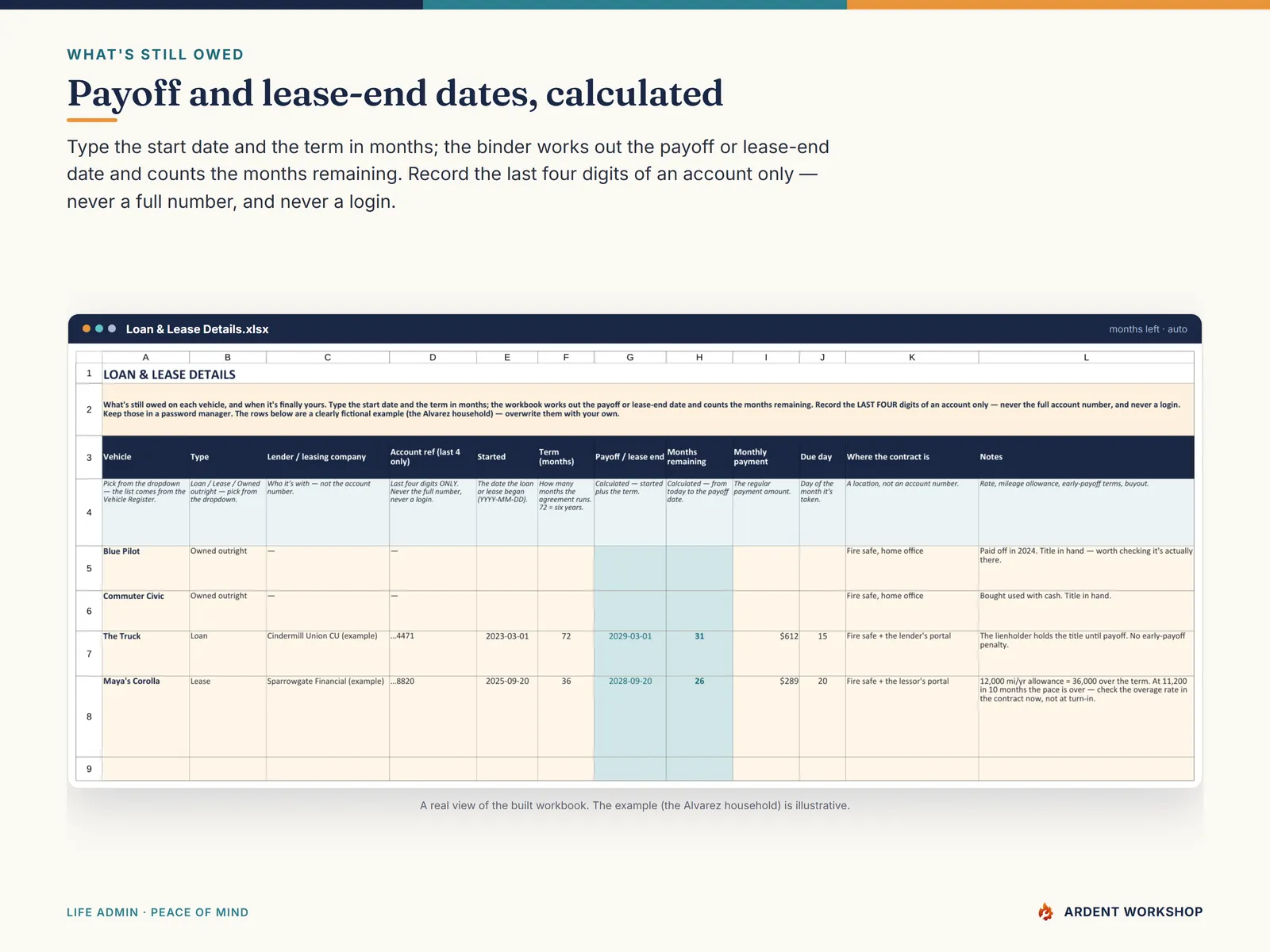
Task: Click the 'Account ref (last 4 only)' heading
Action: (433, 457)
